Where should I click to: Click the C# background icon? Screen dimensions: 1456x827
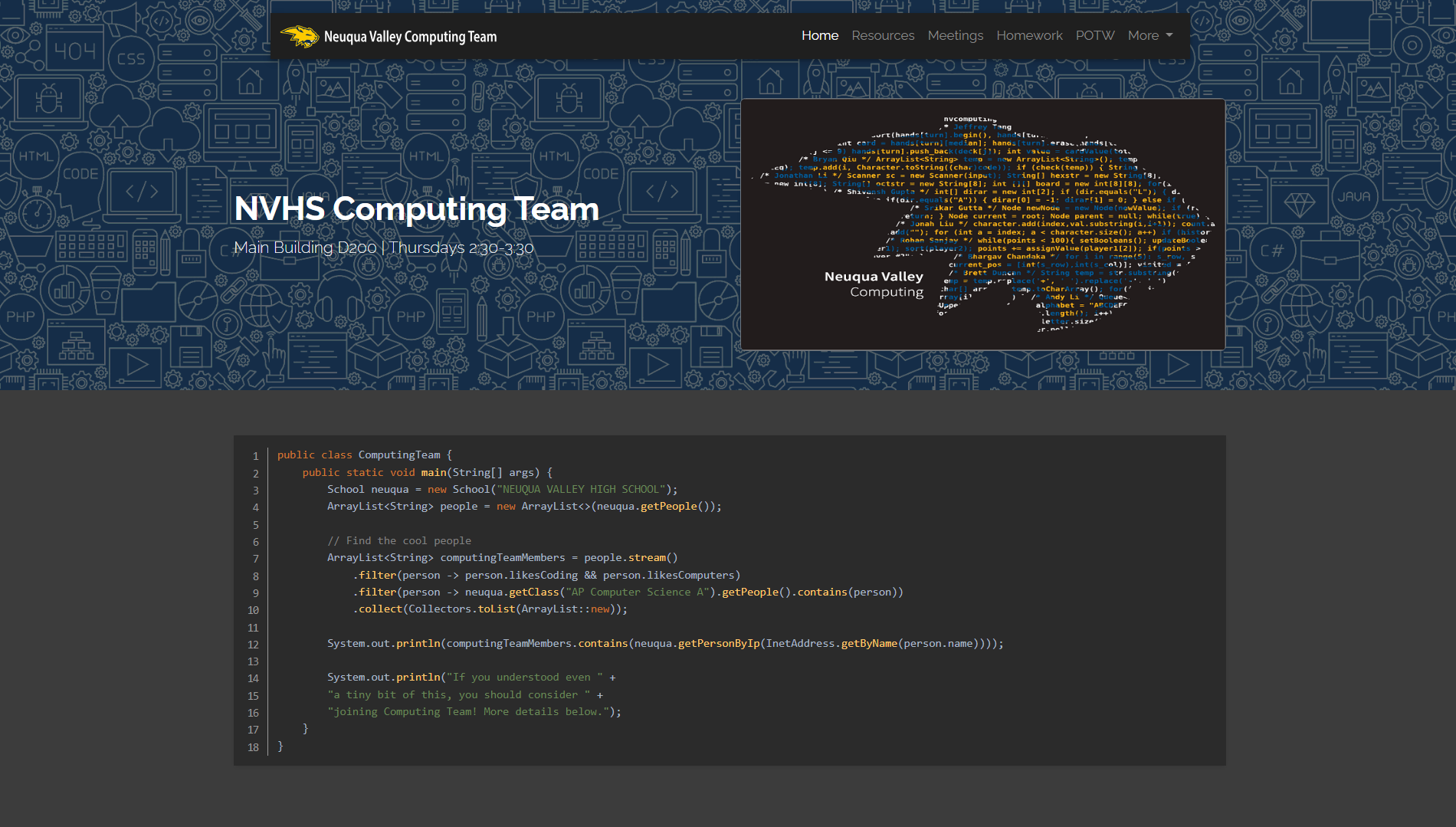pos(1271,251)
